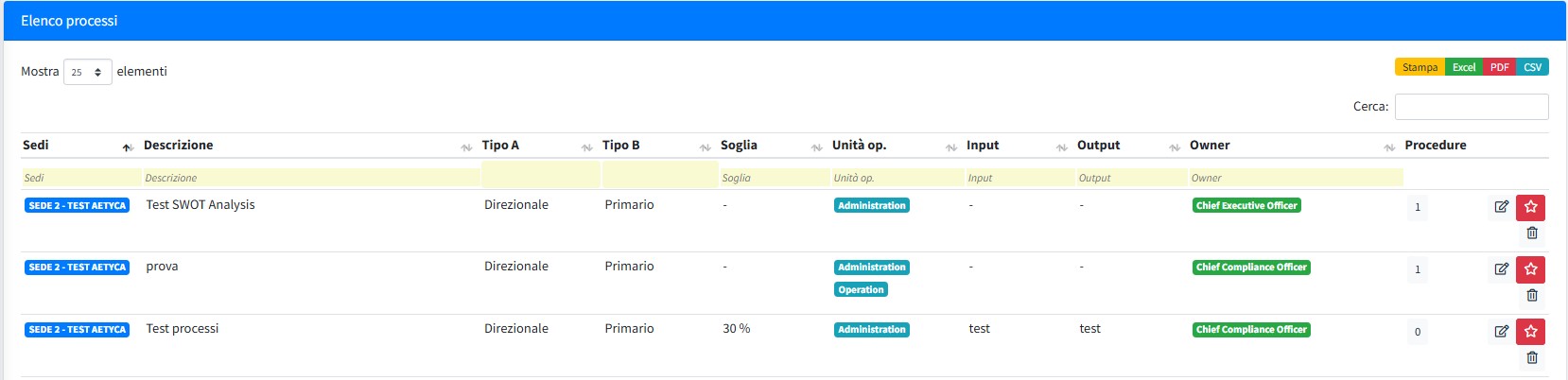The height and width of the screenshot is (380, 1568).
Task: Click the Stampa print button
Action: tap(1420, 67)
